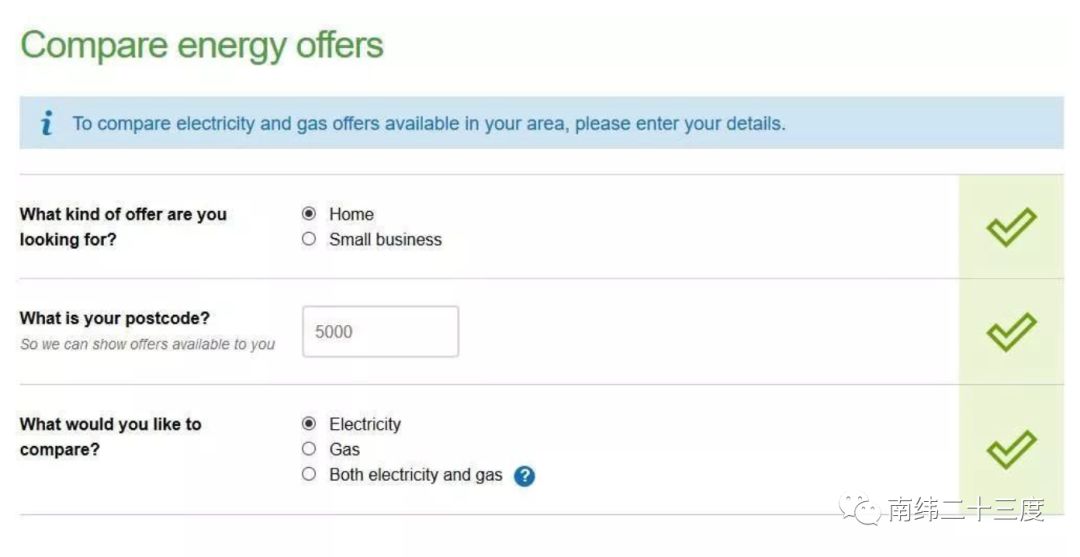Image resolution: width=1080 pixels, height=557 pixels.
Task: Click the blue info banner message text
Action: [x=428, y=124]
